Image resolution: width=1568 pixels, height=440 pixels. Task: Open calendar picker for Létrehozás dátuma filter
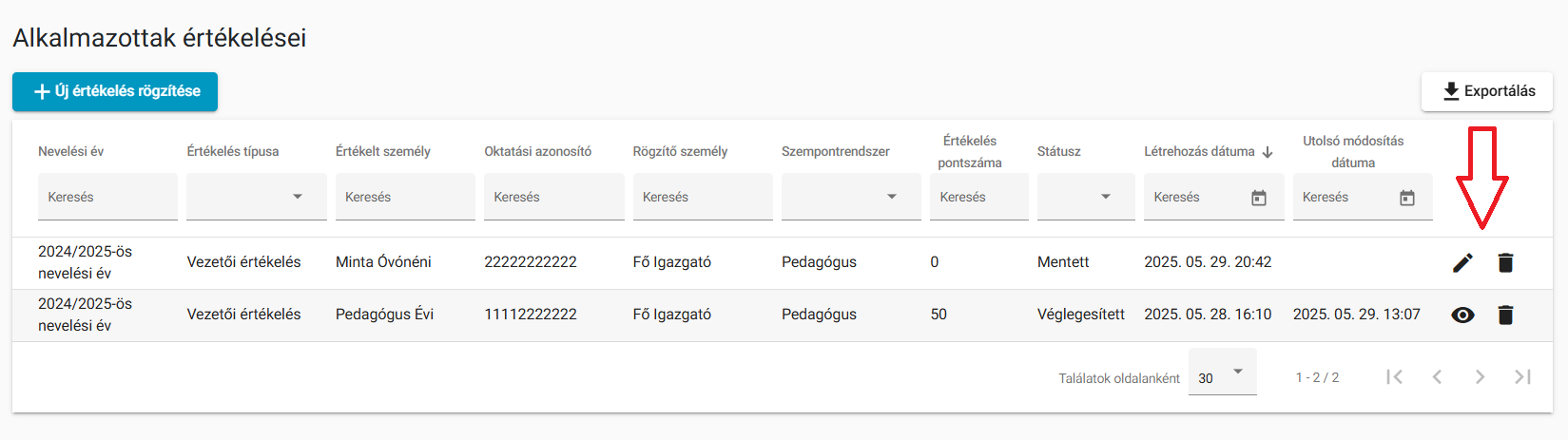pyautogui.click(x=1259, y=198)
